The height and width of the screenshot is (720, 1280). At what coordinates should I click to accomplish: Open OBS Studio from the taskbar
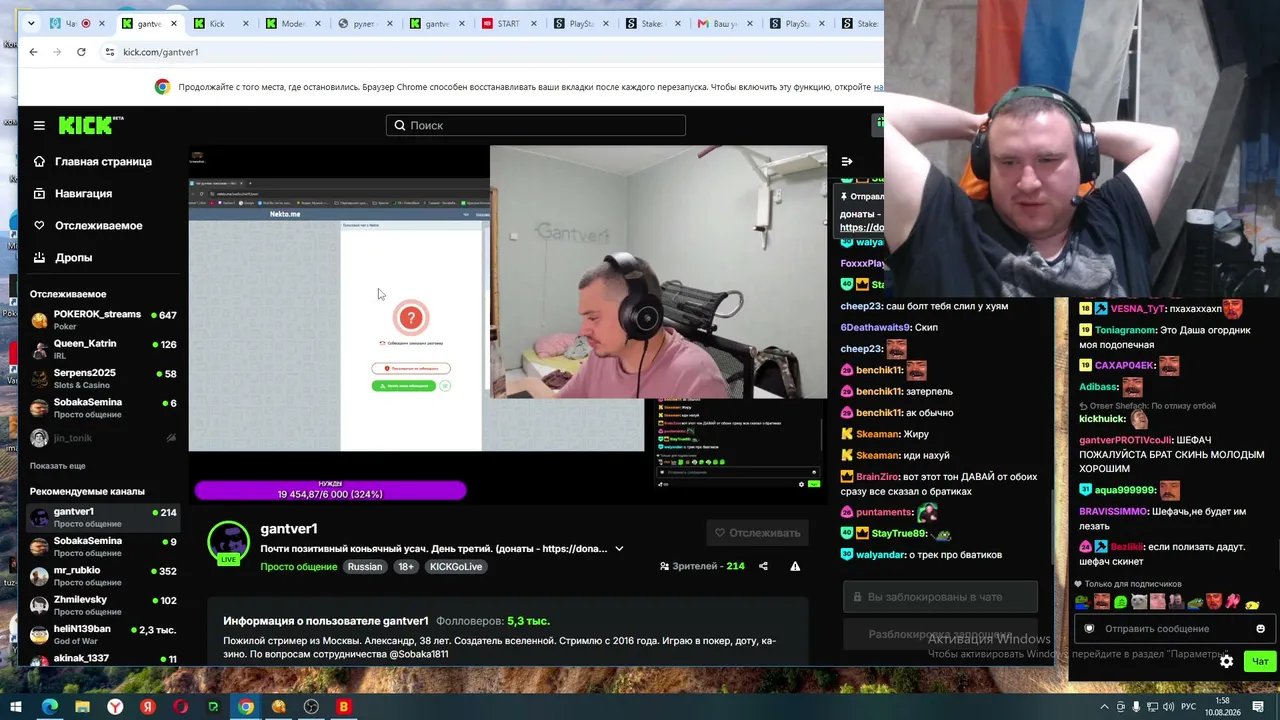coord(311,707)
